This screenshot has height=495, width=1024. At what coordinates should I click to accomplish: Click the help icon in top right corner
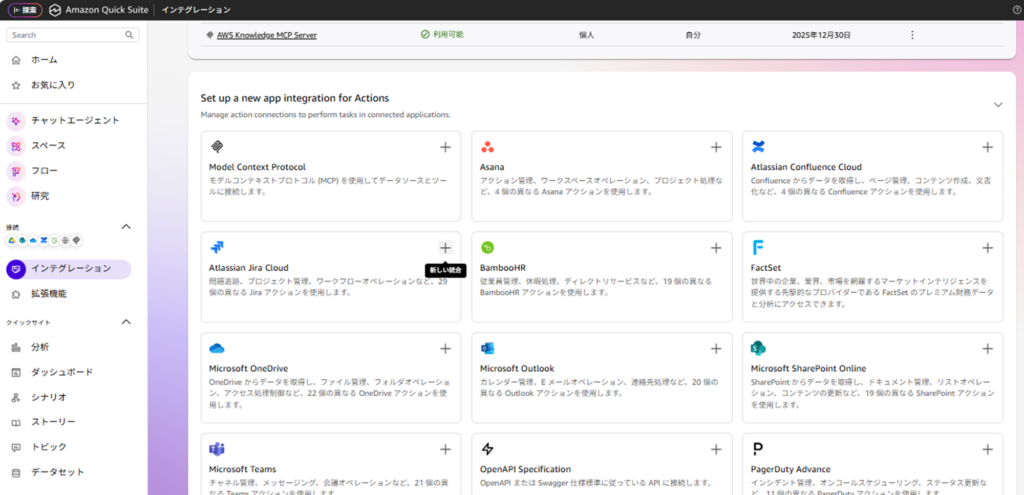pos(1016,10)
